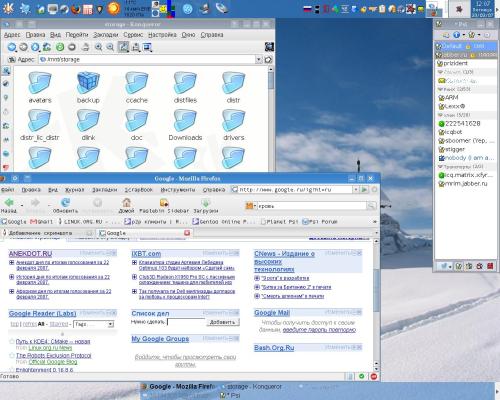Clear the Konqueror address bar icon
Viewport: 500px width, 400px height.
(12, 59)
